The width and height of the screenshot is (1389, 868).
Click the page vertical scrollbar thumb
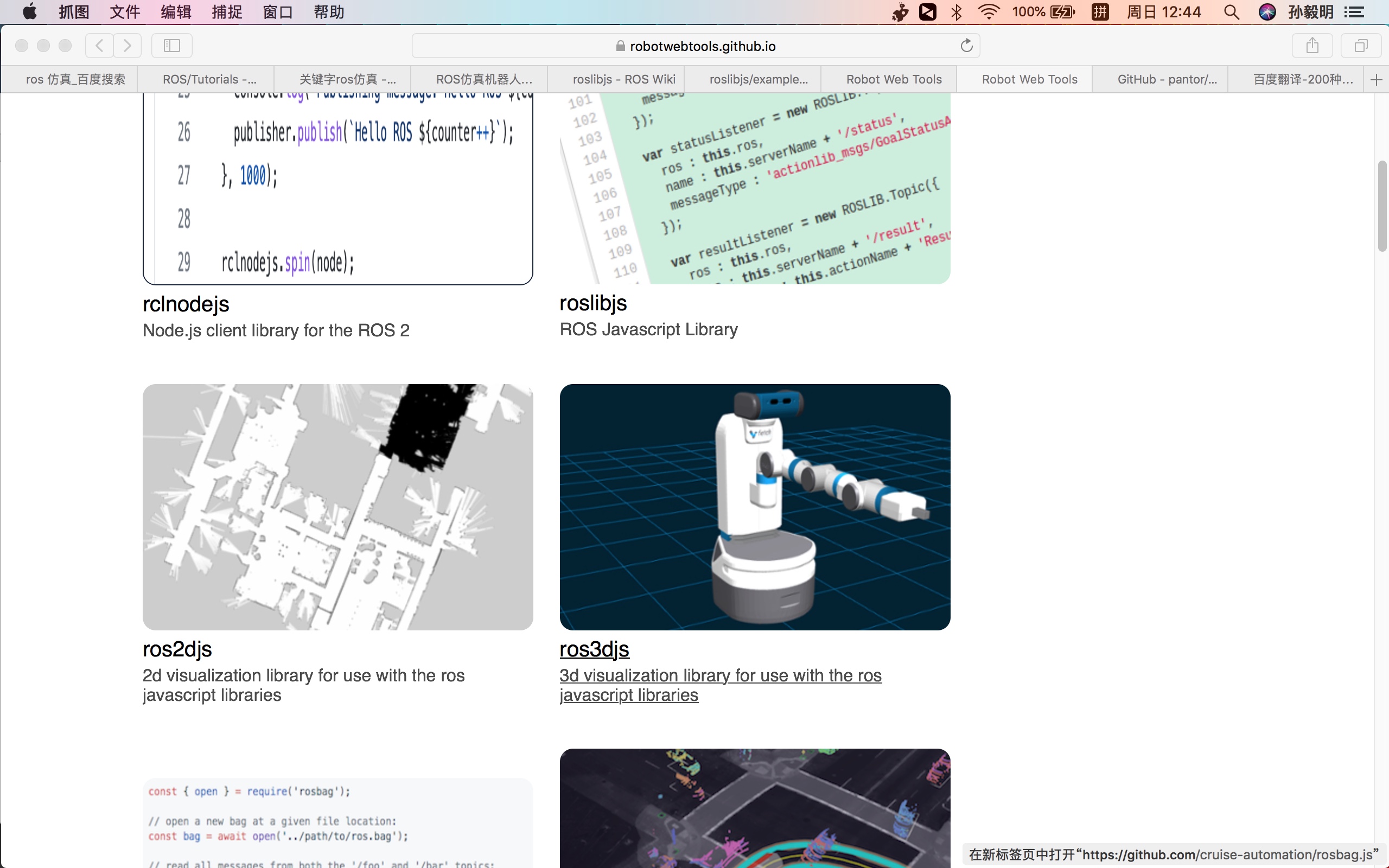pos(1382,206)
